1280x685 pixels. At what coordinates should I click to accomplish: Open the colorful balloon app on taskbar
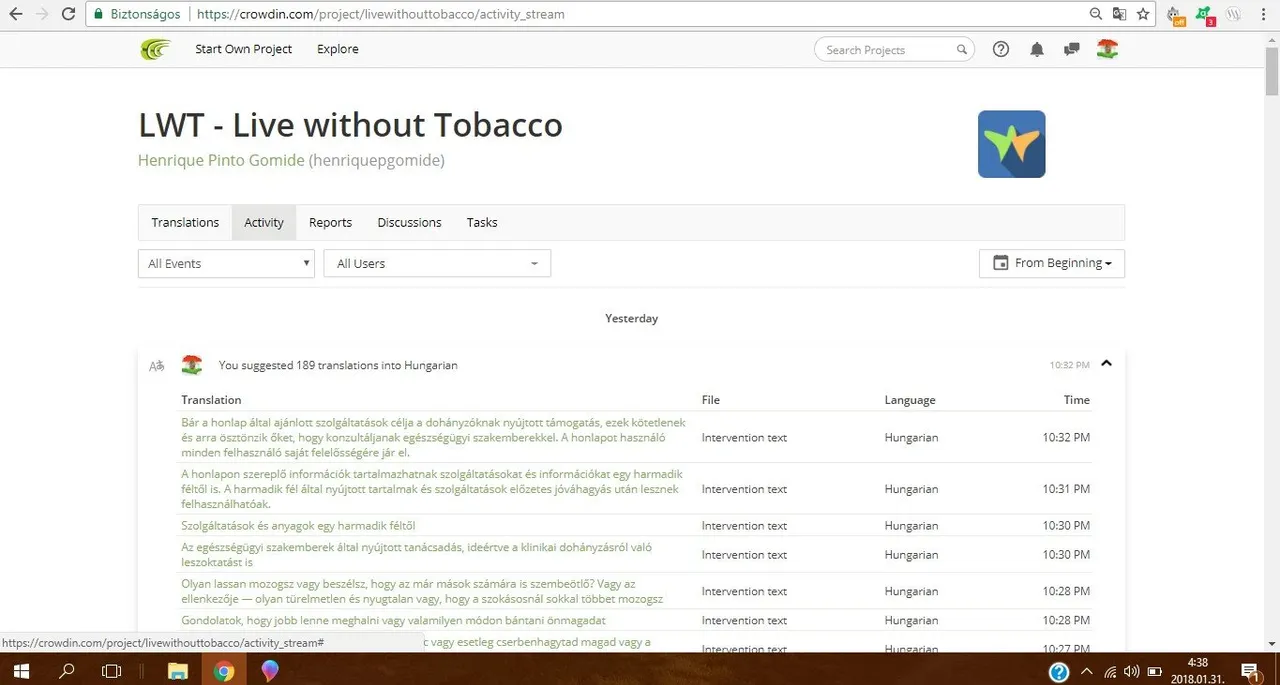tap(269, 670)
